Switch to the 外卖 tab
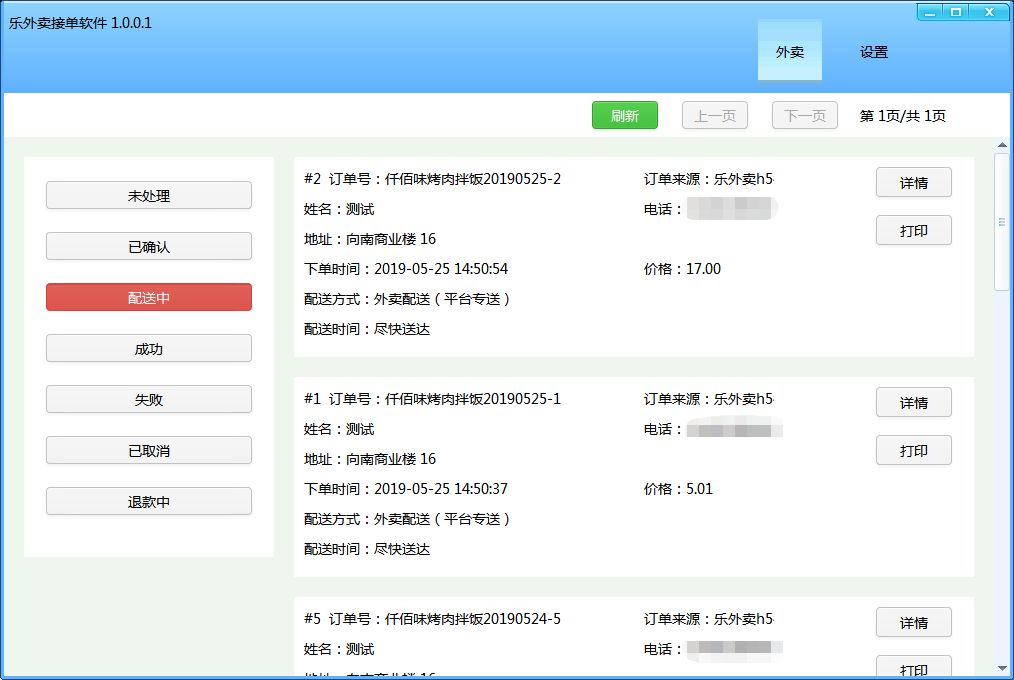This screenshot has height=680, width=1014. coord(789,52)
